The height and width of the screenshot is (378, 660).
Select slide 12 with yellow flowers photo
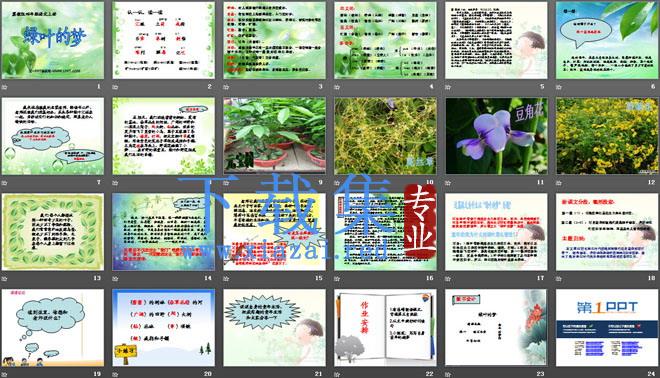click(607, 136)
